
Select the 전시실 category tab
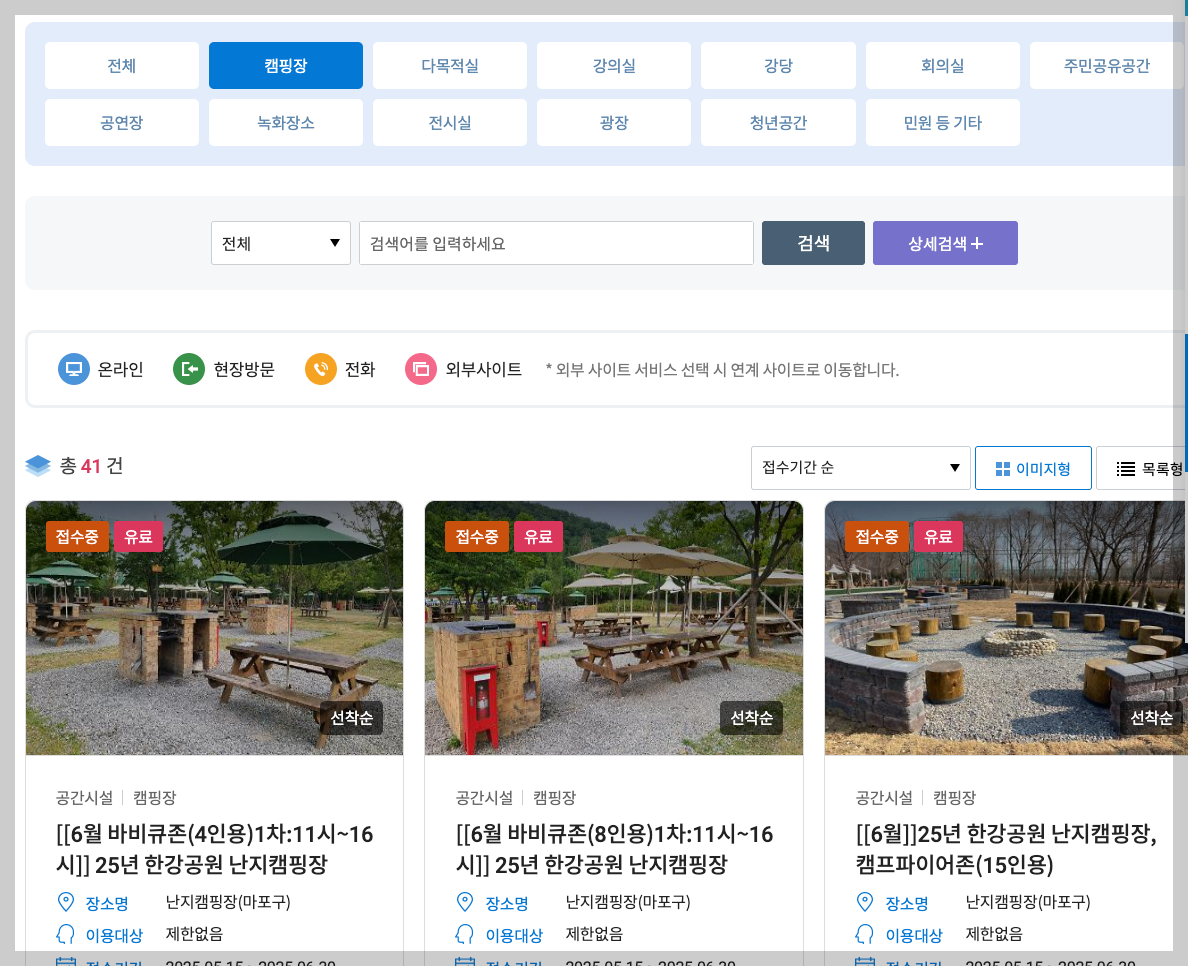tap(449, 122)
